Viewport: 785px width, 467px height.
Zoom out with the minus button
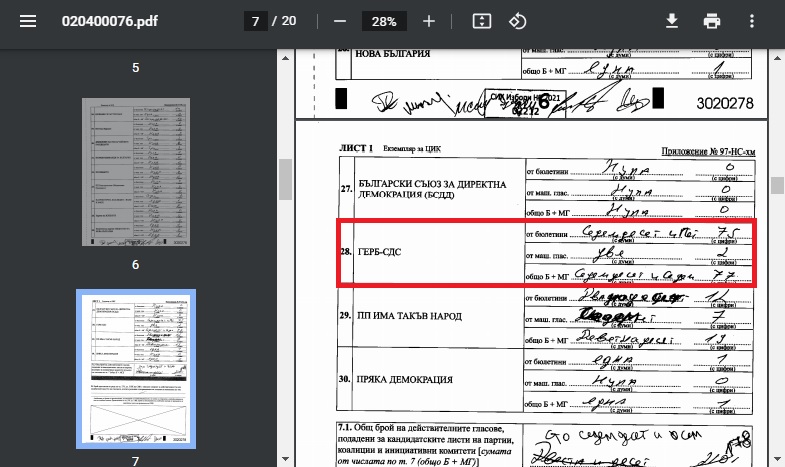point(340,21)
